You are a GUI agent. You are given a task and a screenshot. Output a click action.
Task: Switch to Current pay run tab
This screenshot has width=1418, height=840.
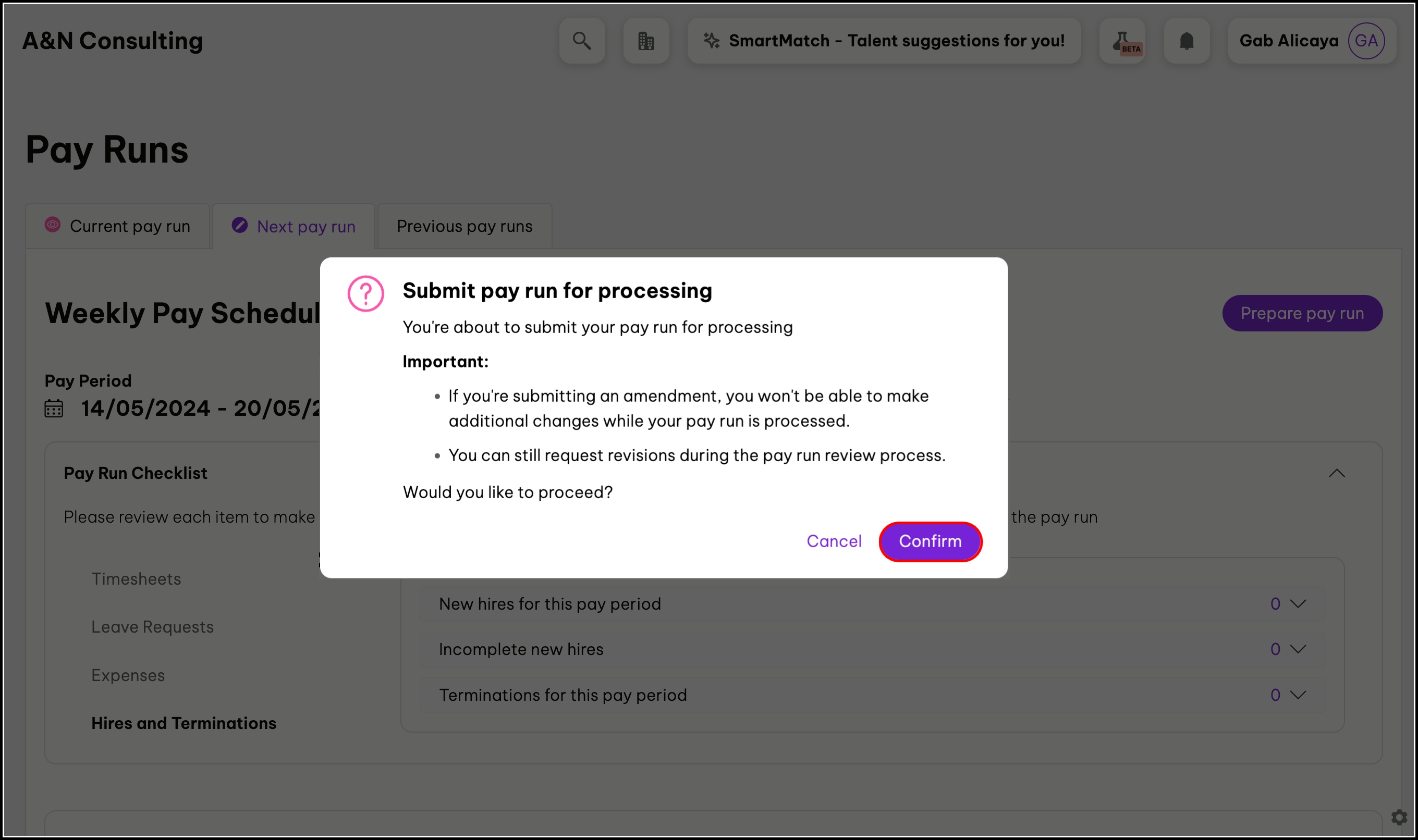[x=118, y=227]
